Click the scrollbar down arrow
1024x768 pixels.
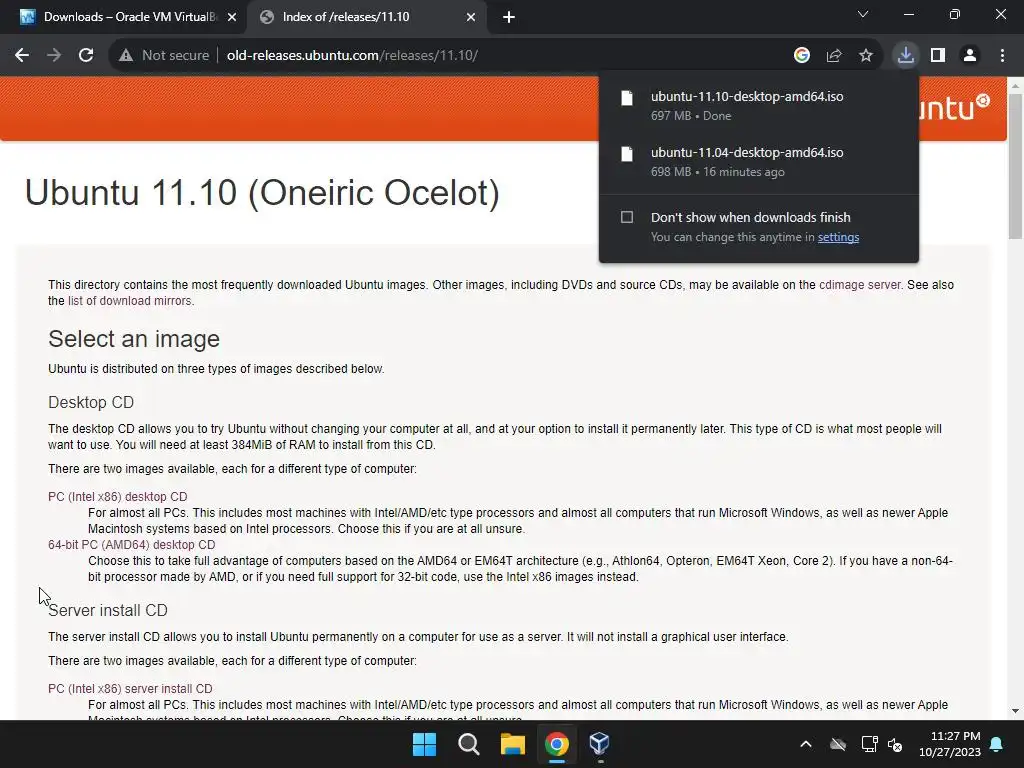point(1016,711)
